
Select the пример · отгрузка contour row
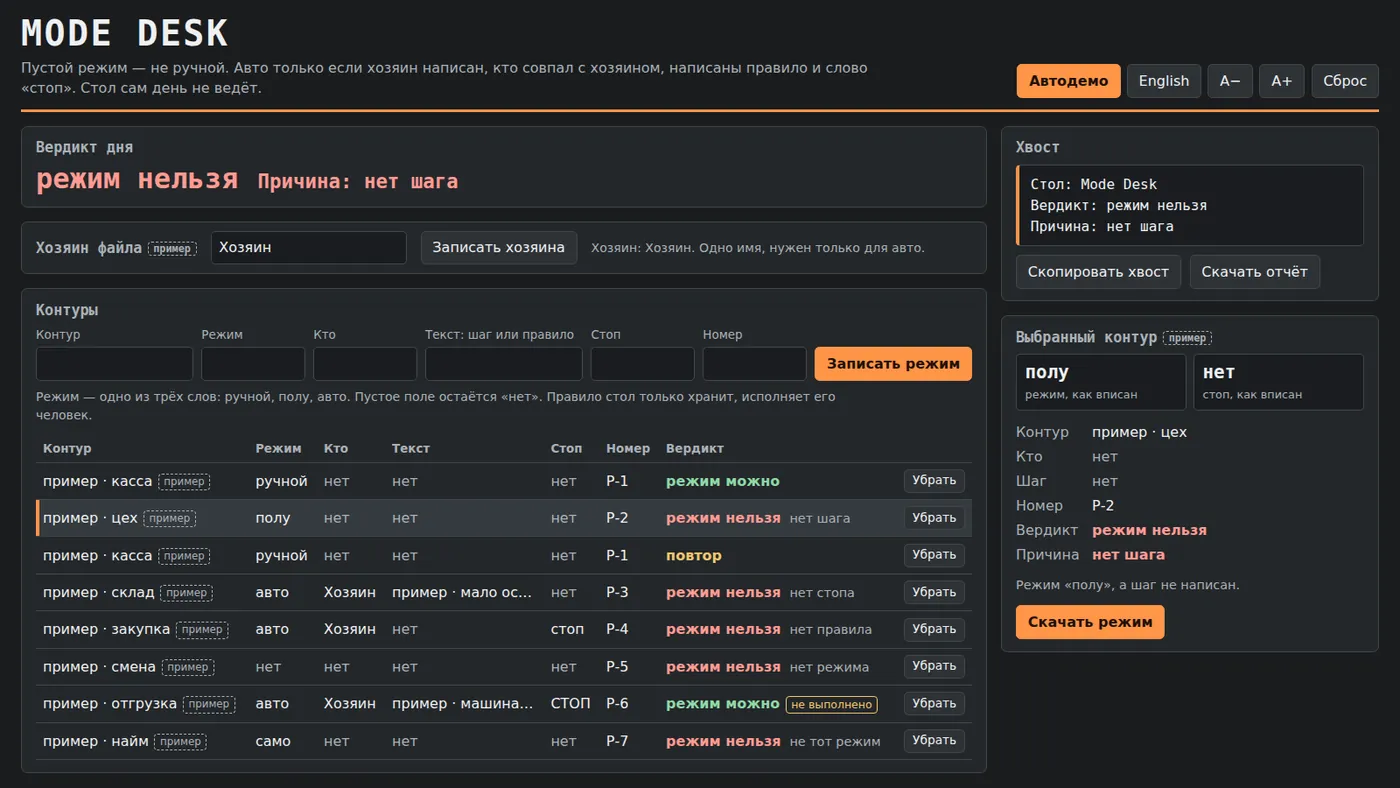504,704
